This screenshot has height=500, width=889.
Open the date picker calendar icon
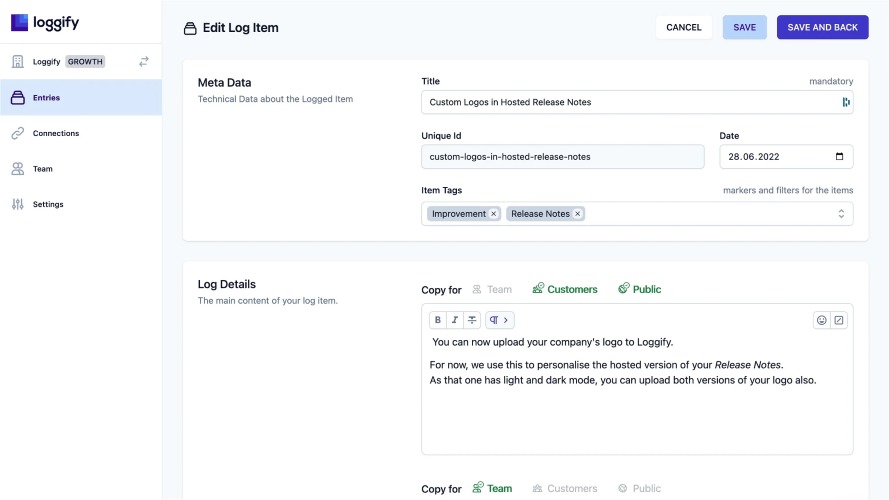pyautogui.click(x=839, y=157)
